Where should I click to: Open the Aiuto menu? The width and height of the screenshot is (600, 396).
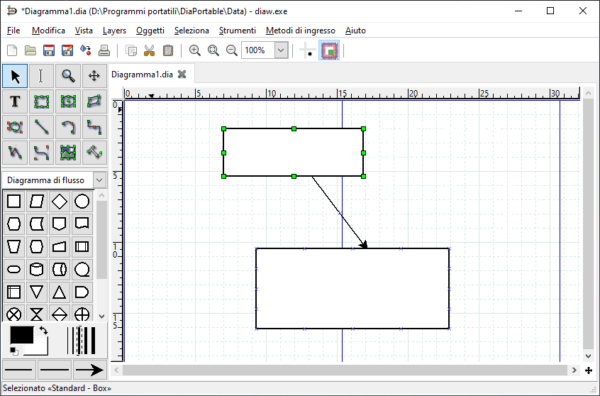355,31
